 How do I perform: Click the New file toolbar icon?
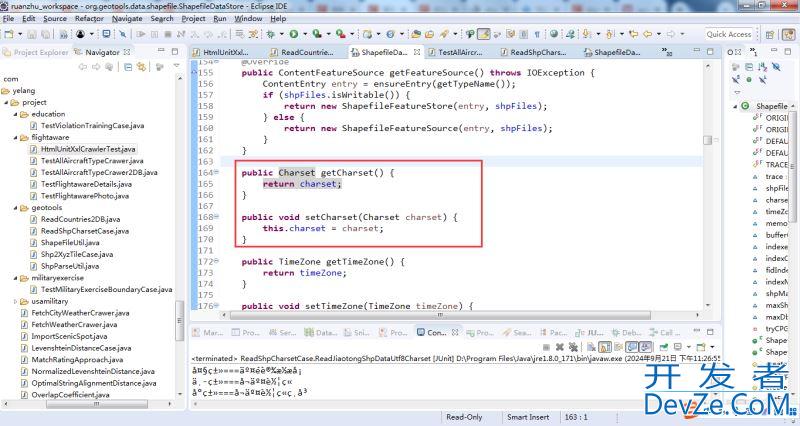pyautogui.click(x=9, y=34)
